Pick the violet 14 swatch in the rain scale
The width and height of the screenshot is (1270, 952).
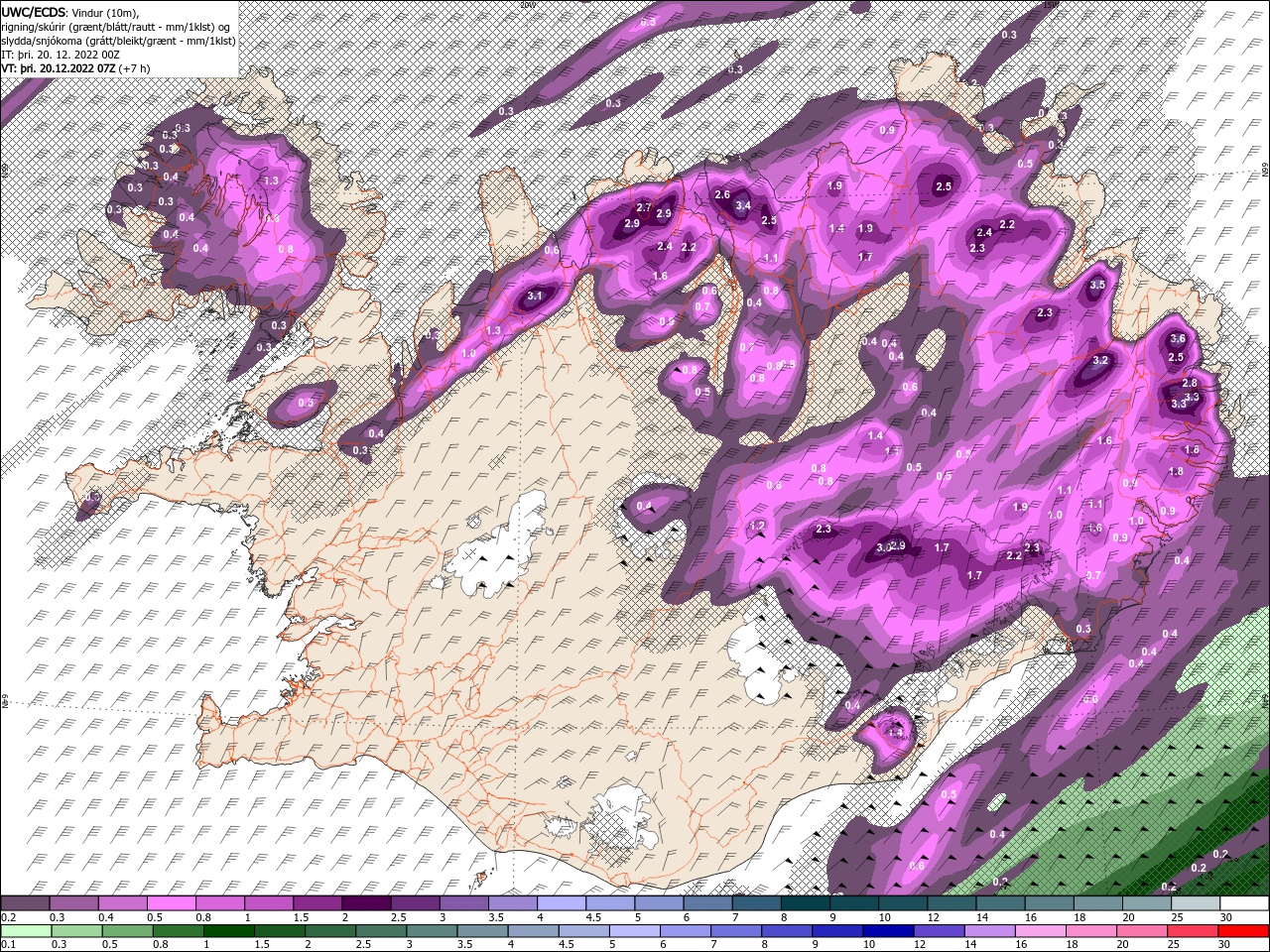989,931
